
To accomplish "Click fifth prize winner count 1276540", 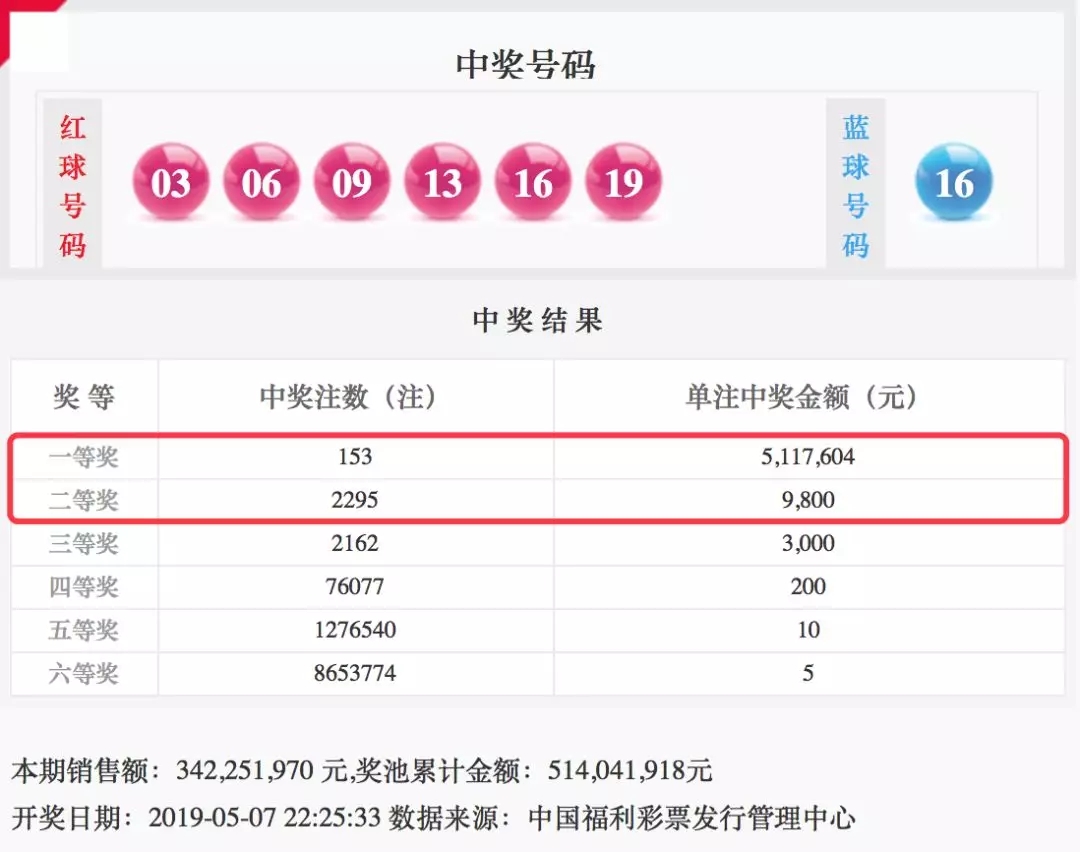I will pos(355,630).
